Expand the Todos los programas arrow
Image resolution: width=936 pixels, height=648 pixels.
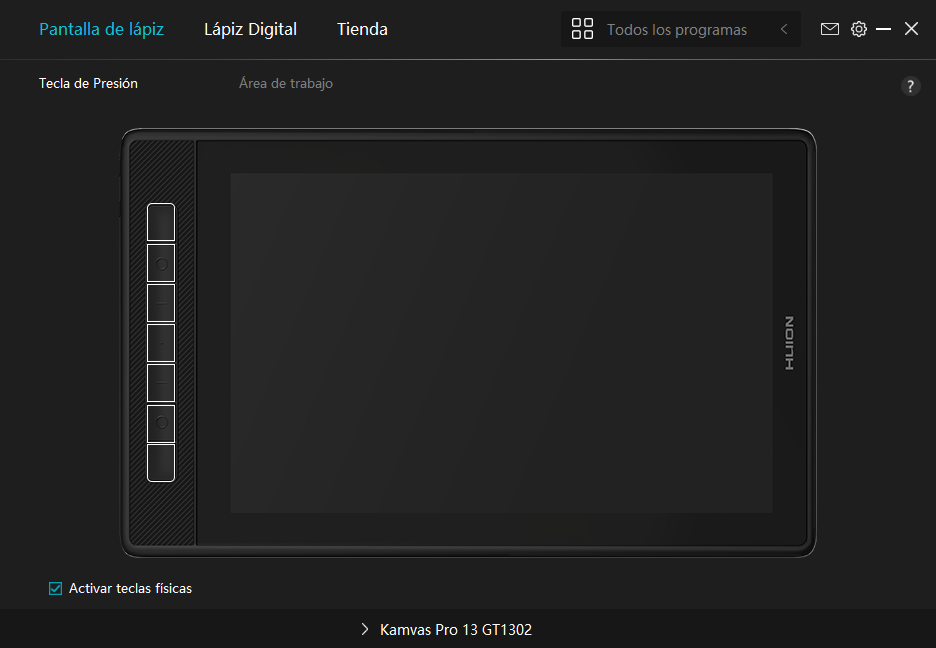point(784,29)
